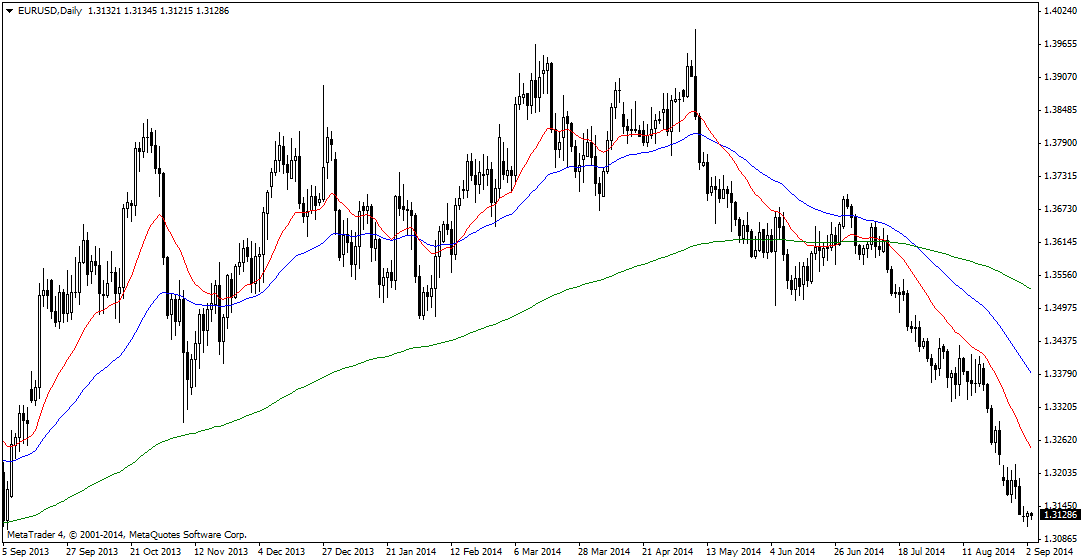
Task: Select the 2 Sep 2014 date label
Action: [1049, 551]
